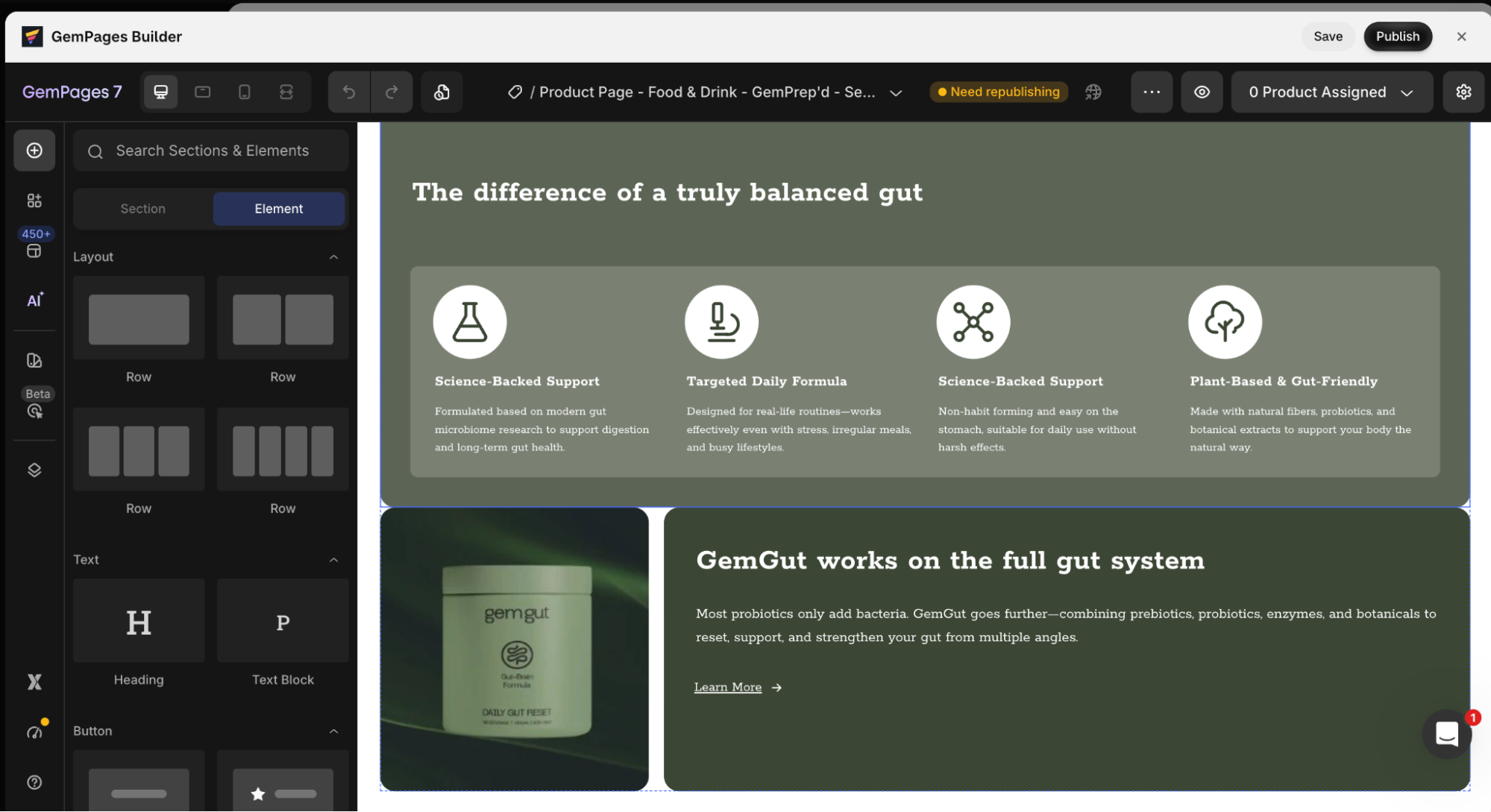Select the four-column Row layout
Screen dimensions: 1491x812
coord(283,450)
